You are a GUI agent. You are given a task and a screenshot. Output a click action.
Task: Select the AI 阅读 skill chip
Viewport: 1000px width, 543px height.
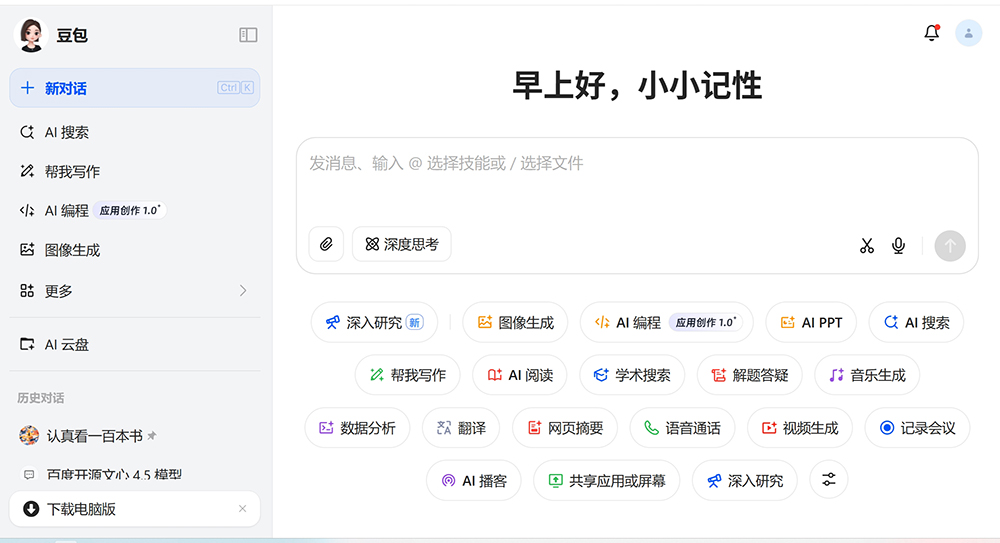[520, 375]
